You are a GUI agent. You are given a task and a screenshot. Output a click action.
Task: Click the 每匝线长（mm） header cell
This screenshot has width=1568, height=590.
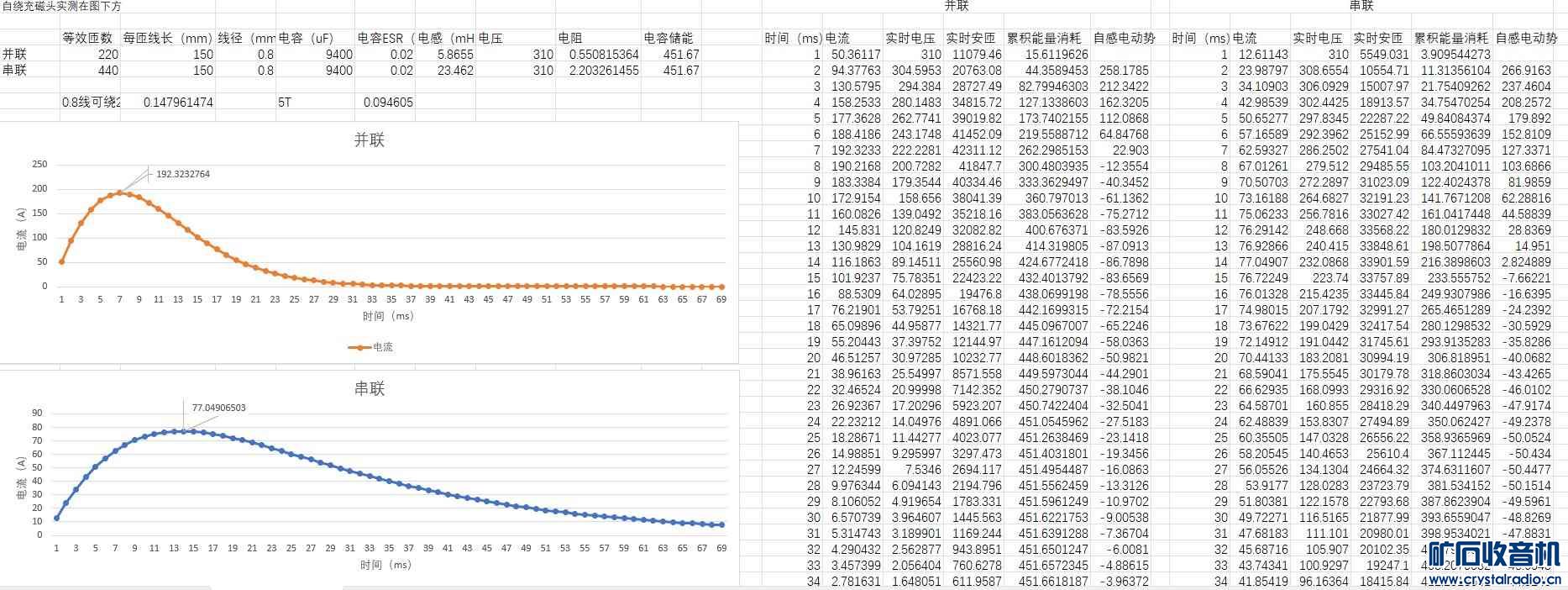click(167, 38)
